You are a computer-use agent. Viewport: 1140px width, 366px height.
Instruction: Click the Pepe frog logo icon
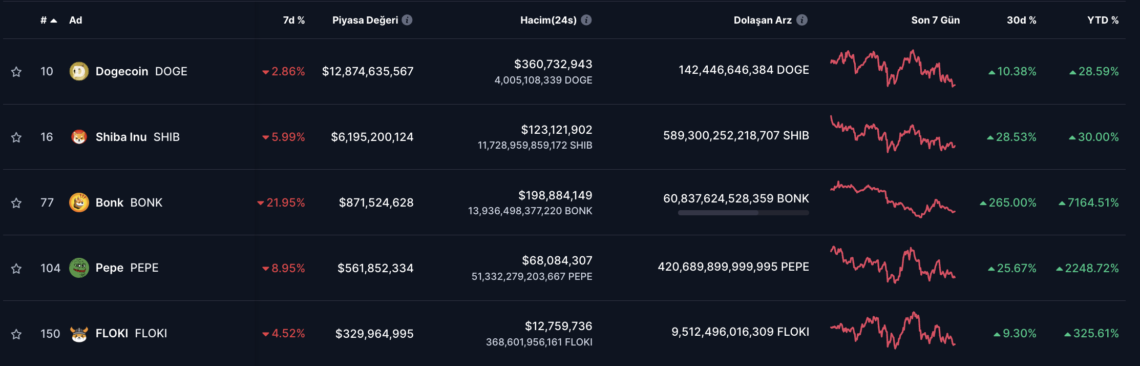[79, 268]
